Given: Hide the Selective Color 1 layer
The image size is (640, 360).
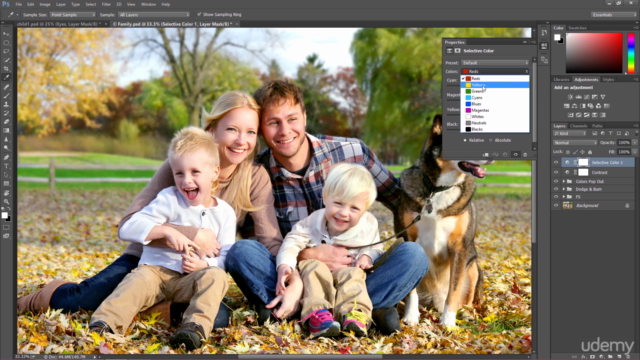Looking at the screenshot, I should [556, 162].
